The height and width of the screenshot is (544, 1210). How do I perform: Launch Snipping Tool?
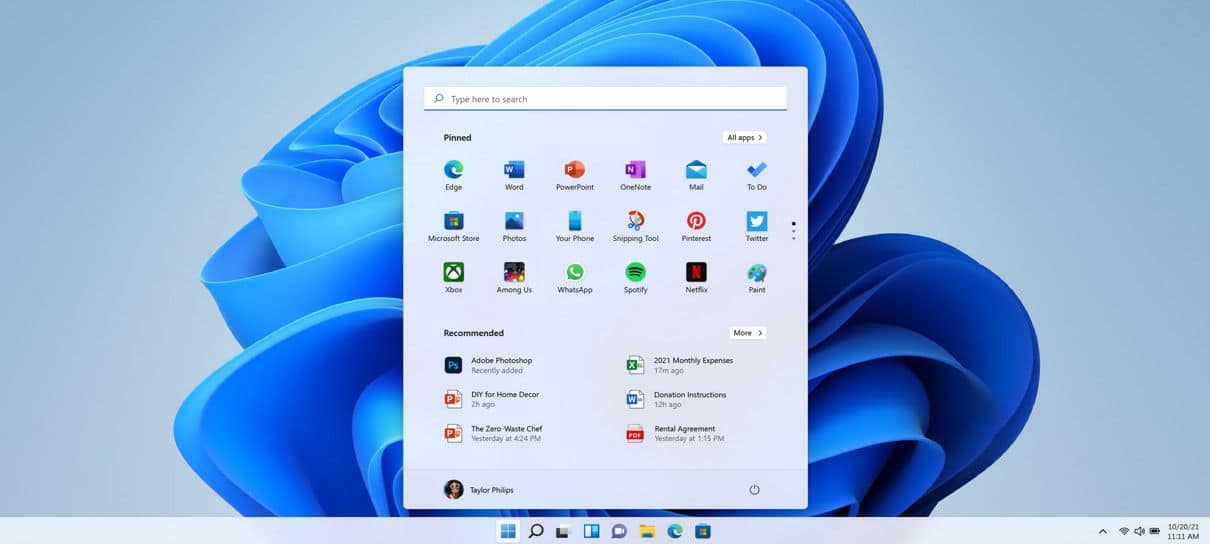635,225
